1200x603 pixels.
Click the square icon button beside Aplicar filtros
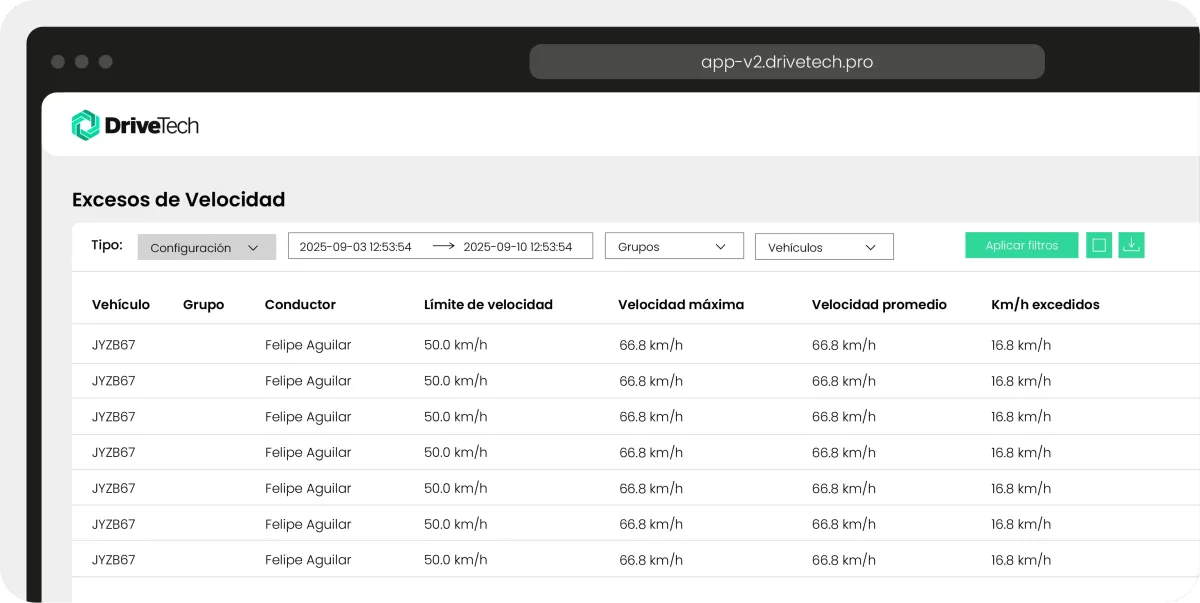1099,245
